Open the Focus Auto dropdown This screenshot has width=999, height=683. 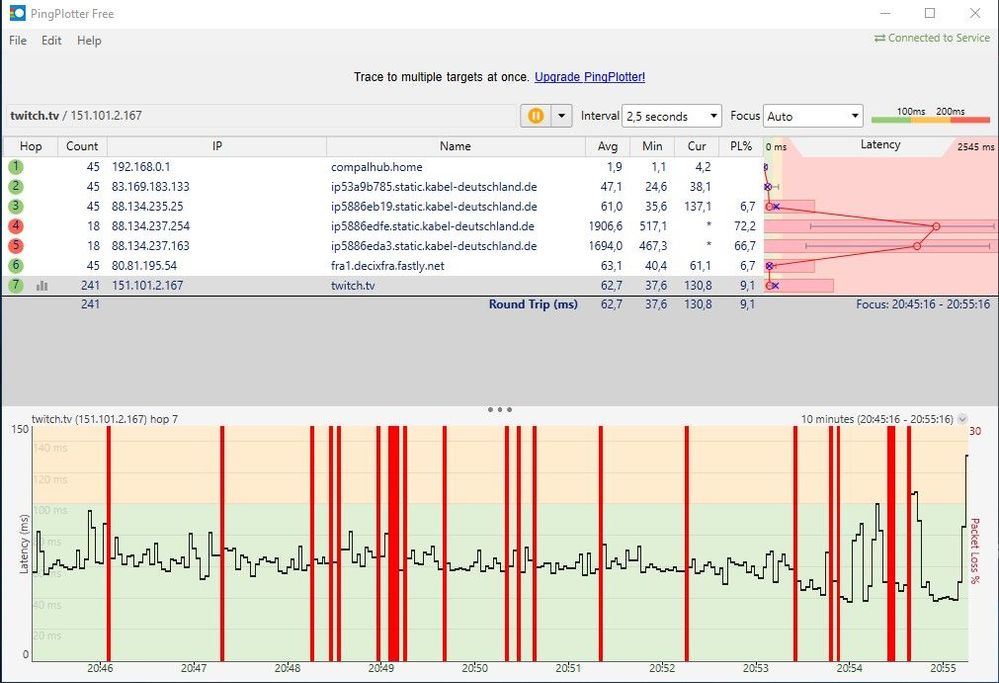(812, 116)
